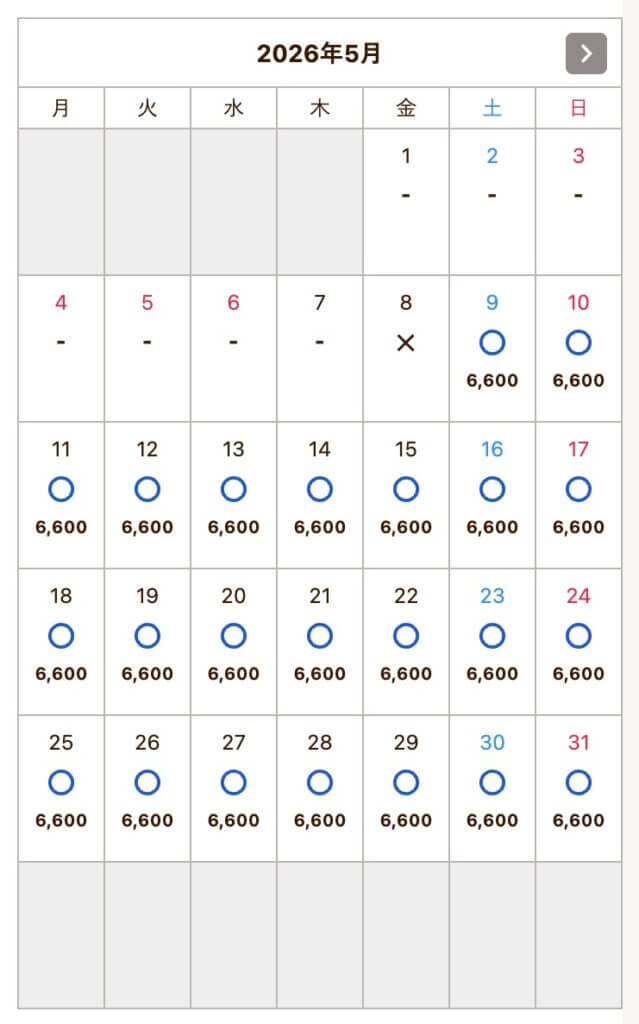Screen dimensions: 639x1024
Task: Choose Saturday May 30 date number
Action: point(492,743)
